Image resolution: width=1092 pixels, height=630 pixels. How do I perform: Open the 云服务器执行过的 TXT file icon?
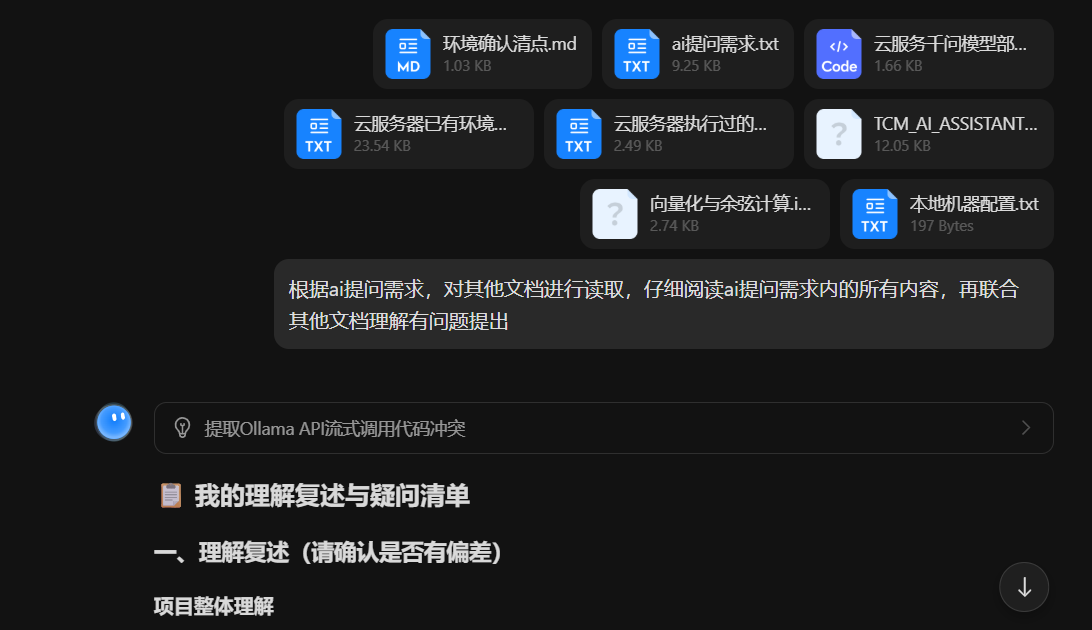click(x=578, y=134)
